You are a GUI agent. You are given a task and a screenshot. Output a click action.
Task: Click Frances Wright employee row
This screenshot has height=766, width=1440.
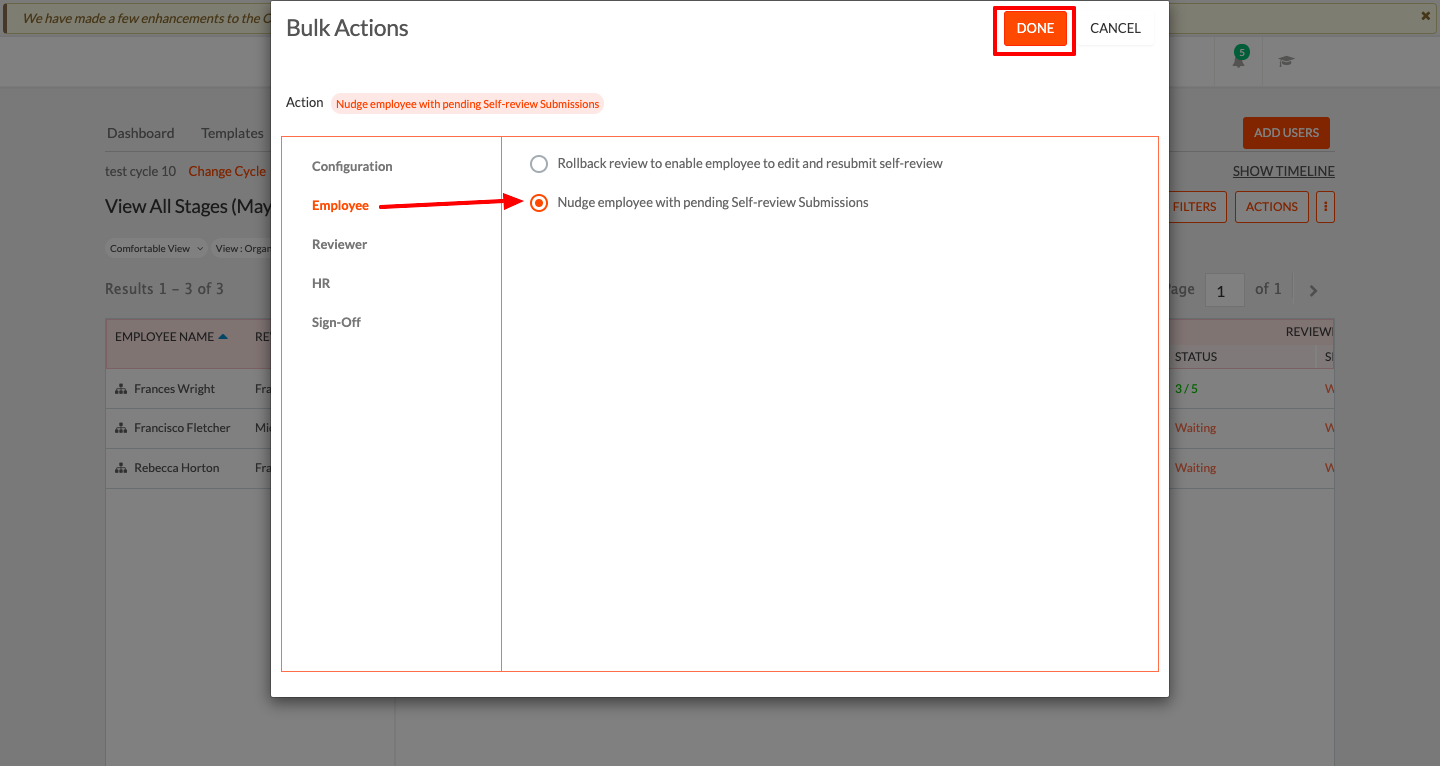[x=175, y=389]
